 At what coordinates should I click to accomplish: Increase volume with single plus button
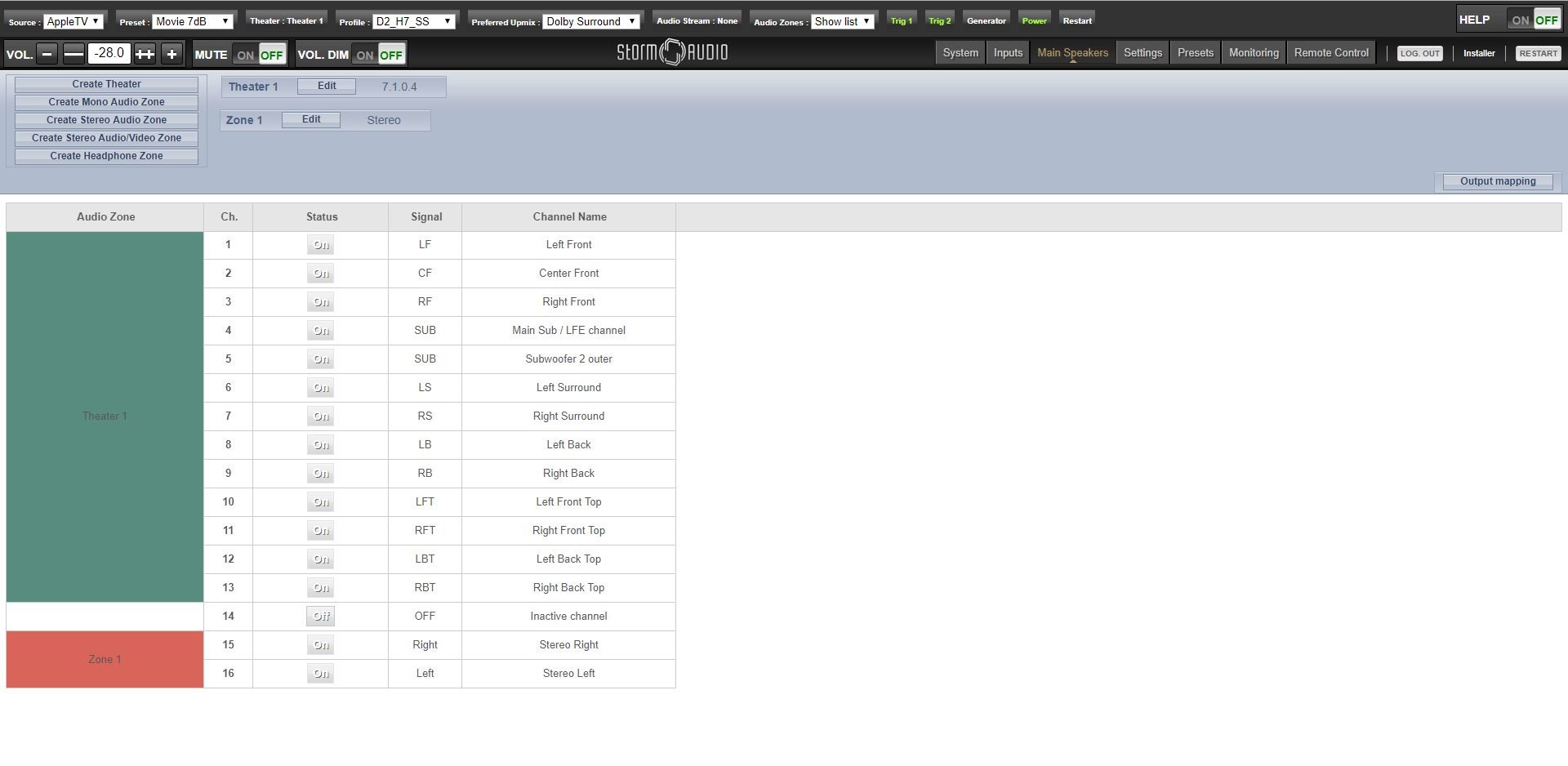point(171,54)
